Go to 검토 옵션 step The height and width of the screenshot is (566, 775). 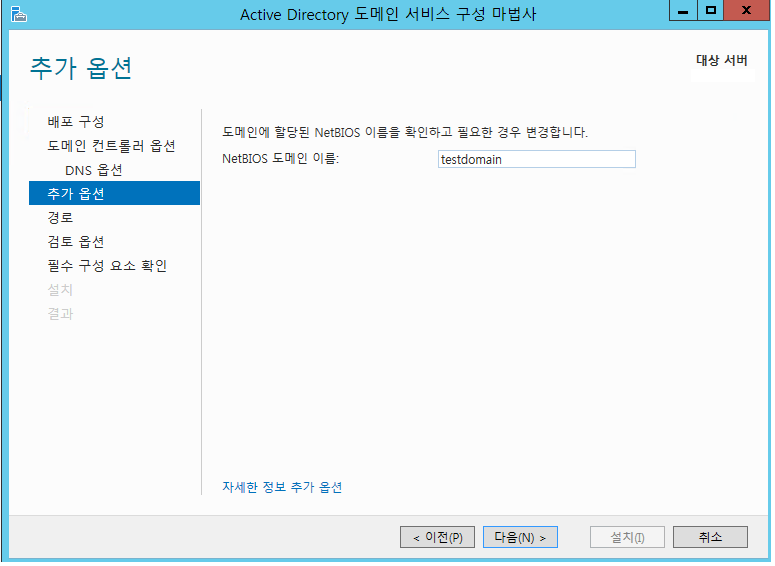pyautogui.click(x=76, y=242)
